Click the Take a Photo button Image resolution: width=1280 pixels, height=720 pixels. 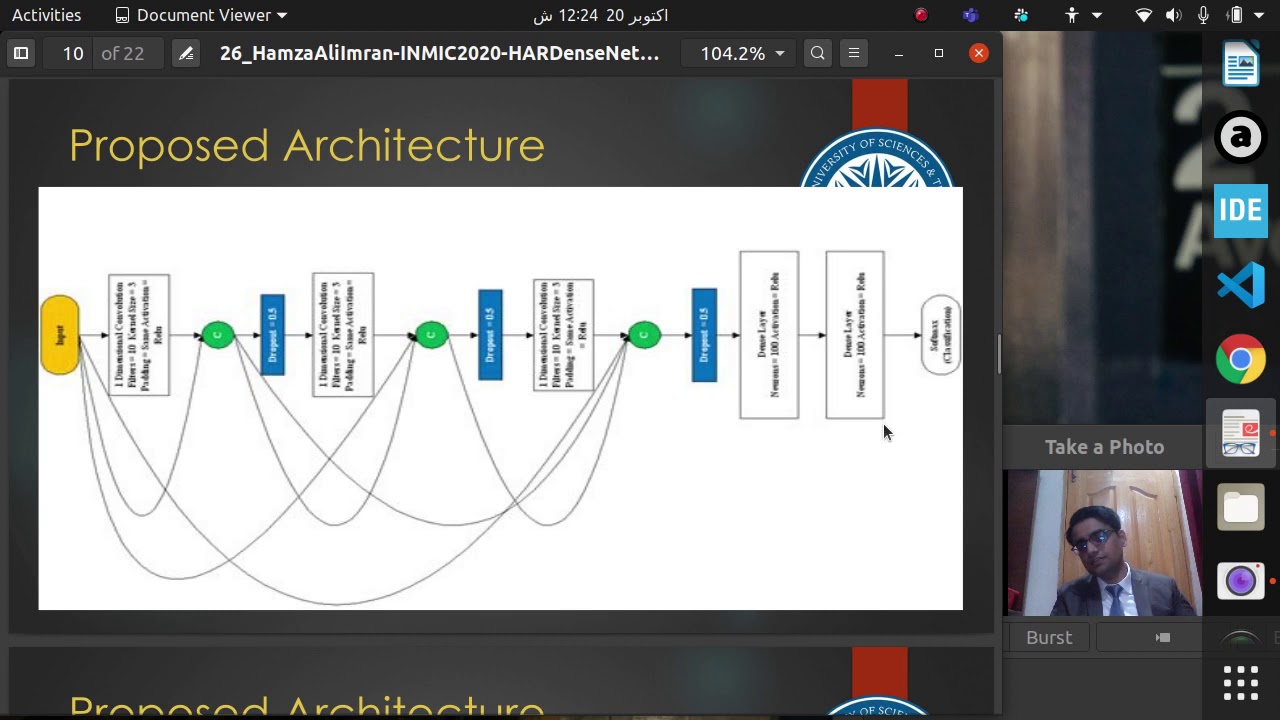[x=1104, y=447]
